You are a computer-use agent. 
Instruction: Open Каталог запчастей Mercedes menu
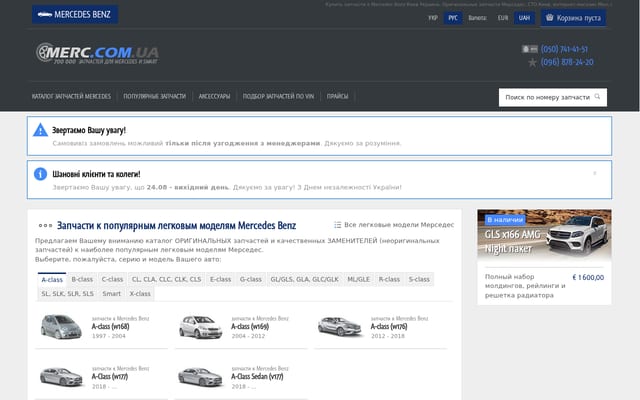click(71, 96)
